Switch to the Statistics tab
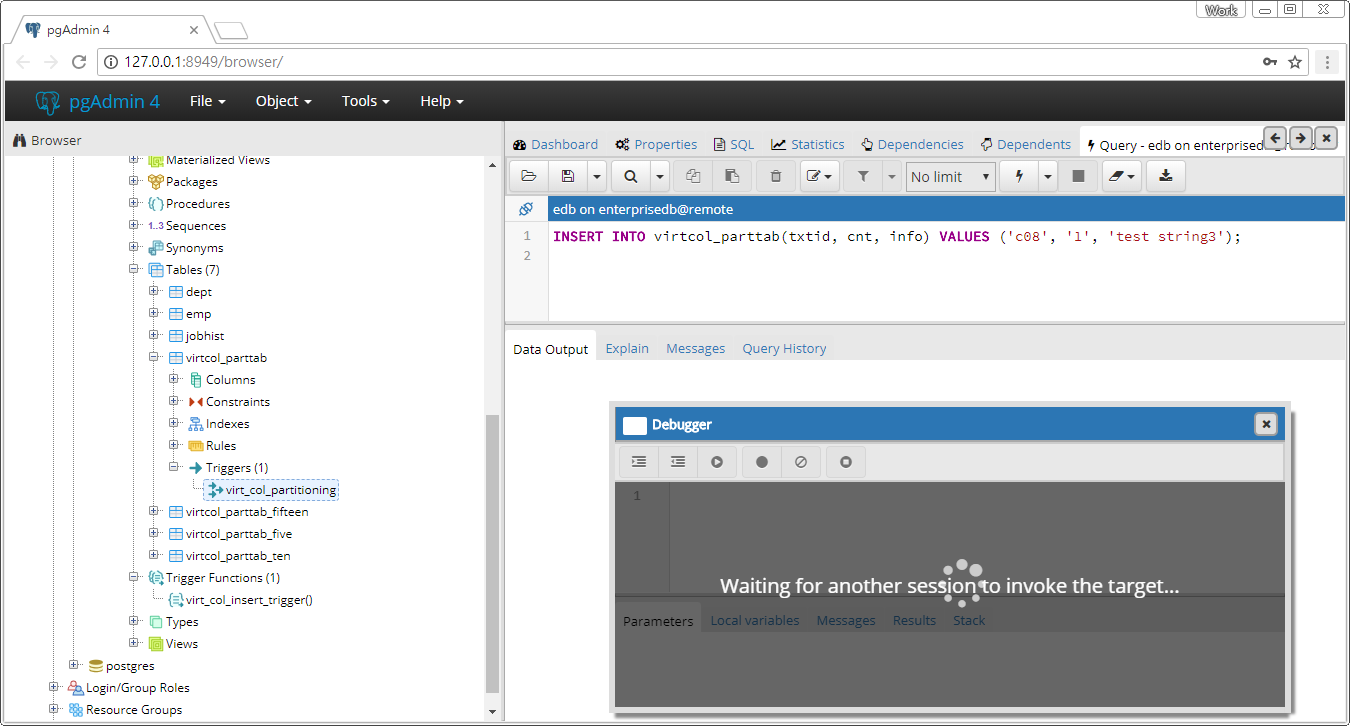 (x=808, y=144)
